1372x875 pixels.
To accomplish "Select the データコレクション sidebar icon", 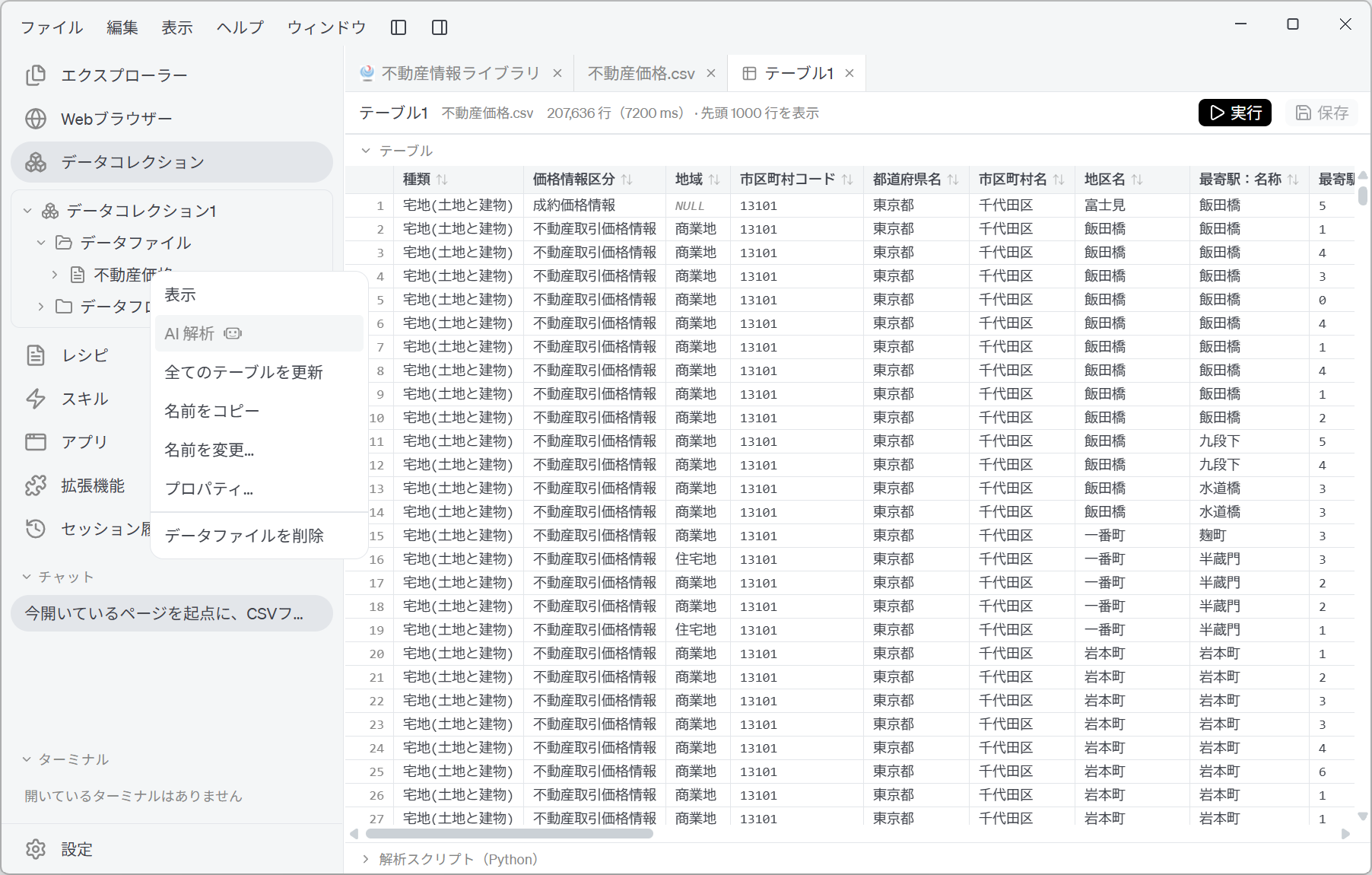I will point(36,162).
